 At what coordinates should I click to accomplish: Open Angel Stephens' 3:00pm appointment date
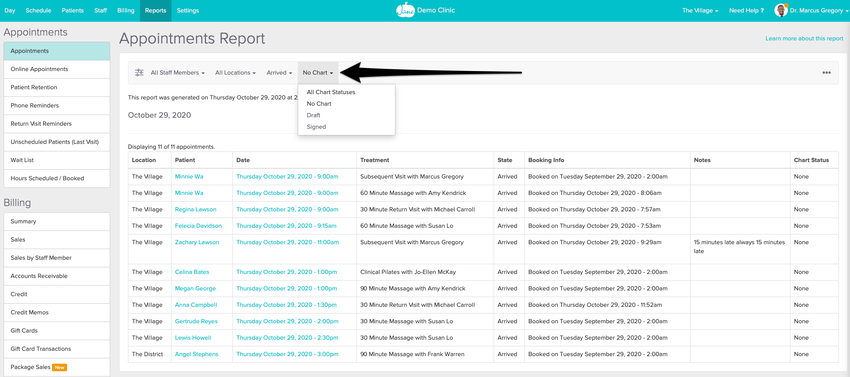coord(287,354)
